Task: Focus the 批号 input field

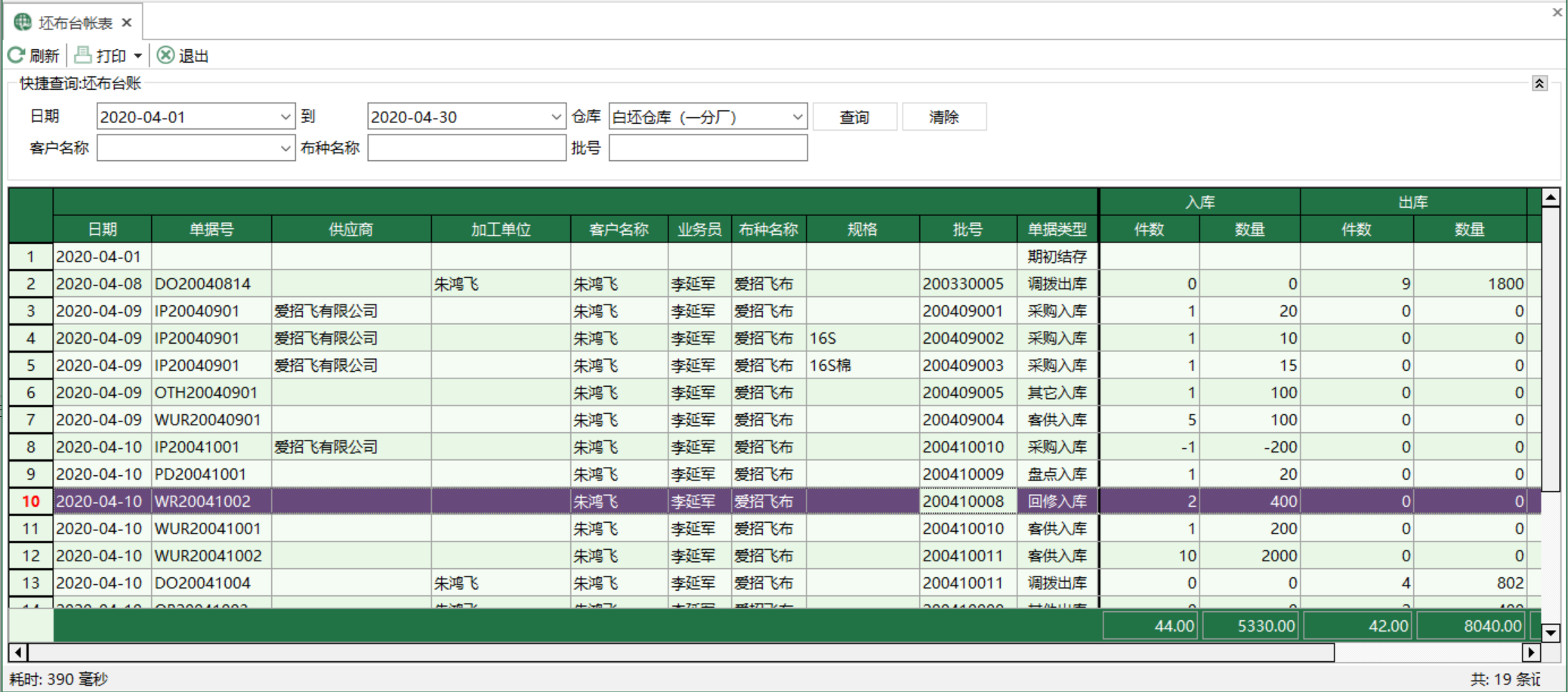Action: coord(708,148)
